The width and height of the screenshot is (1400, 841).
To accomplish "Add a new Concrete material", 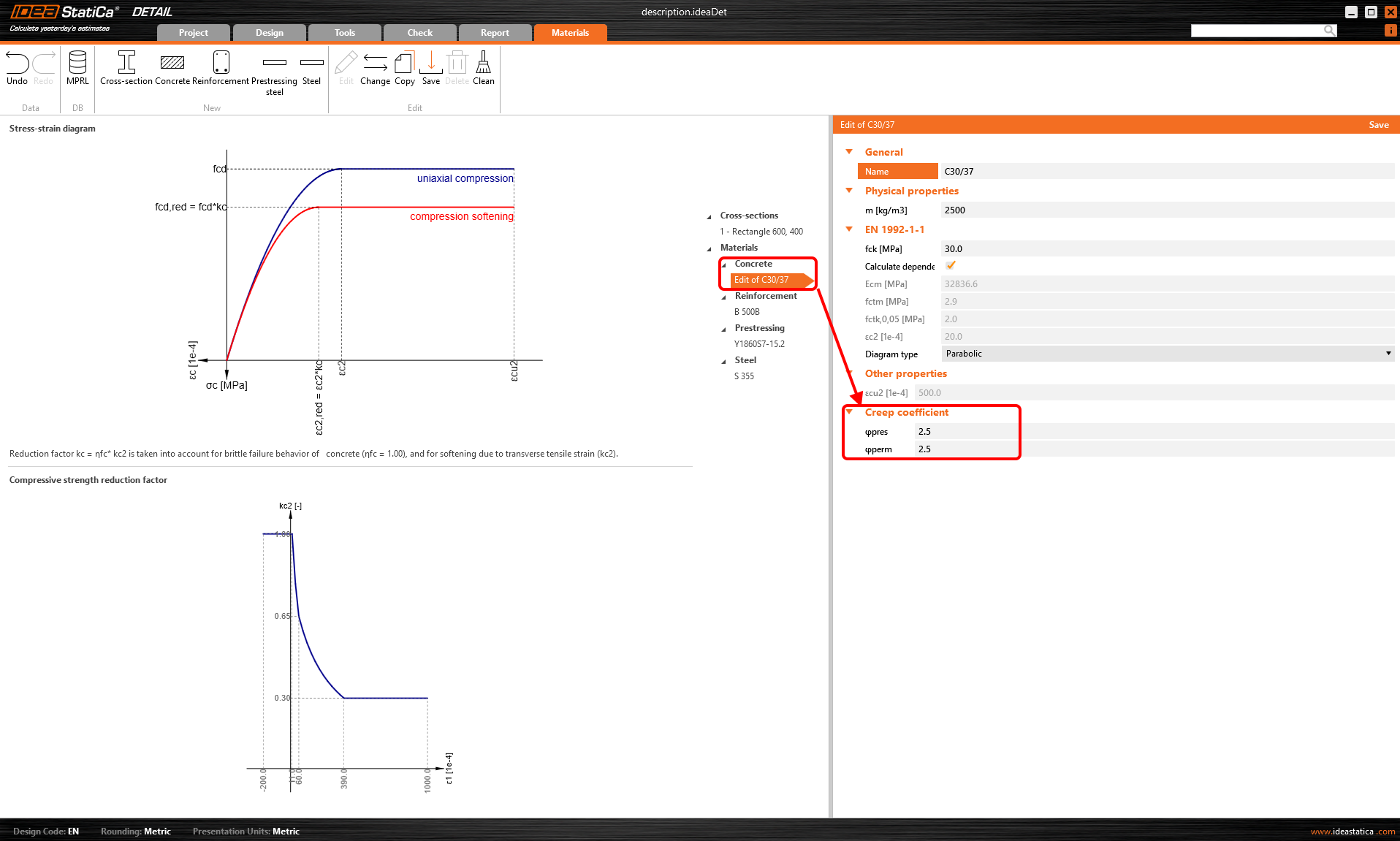I will click(x=172, y=64).
